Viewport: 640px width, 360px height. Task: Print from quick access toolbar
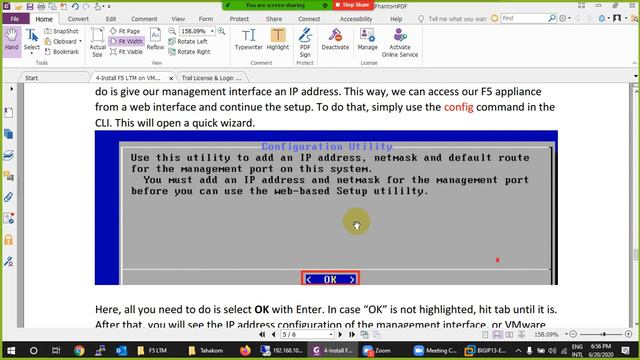tap(41, 7)
